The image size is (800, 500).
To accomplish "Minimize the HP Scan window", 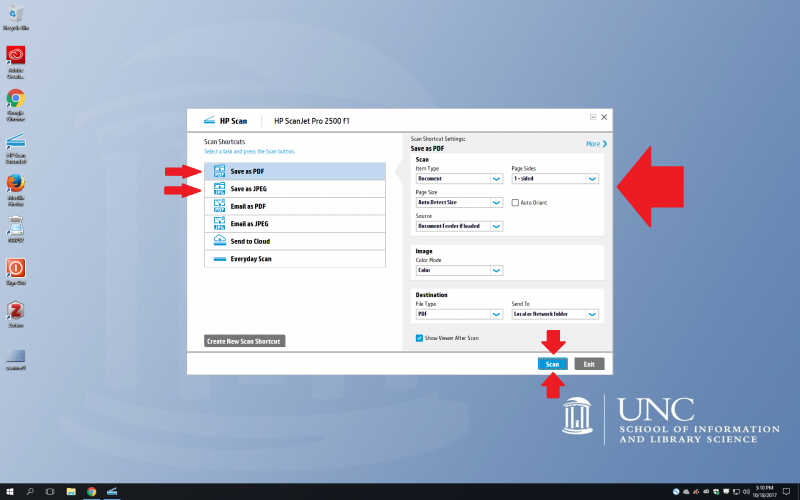I will pos(593,117).
